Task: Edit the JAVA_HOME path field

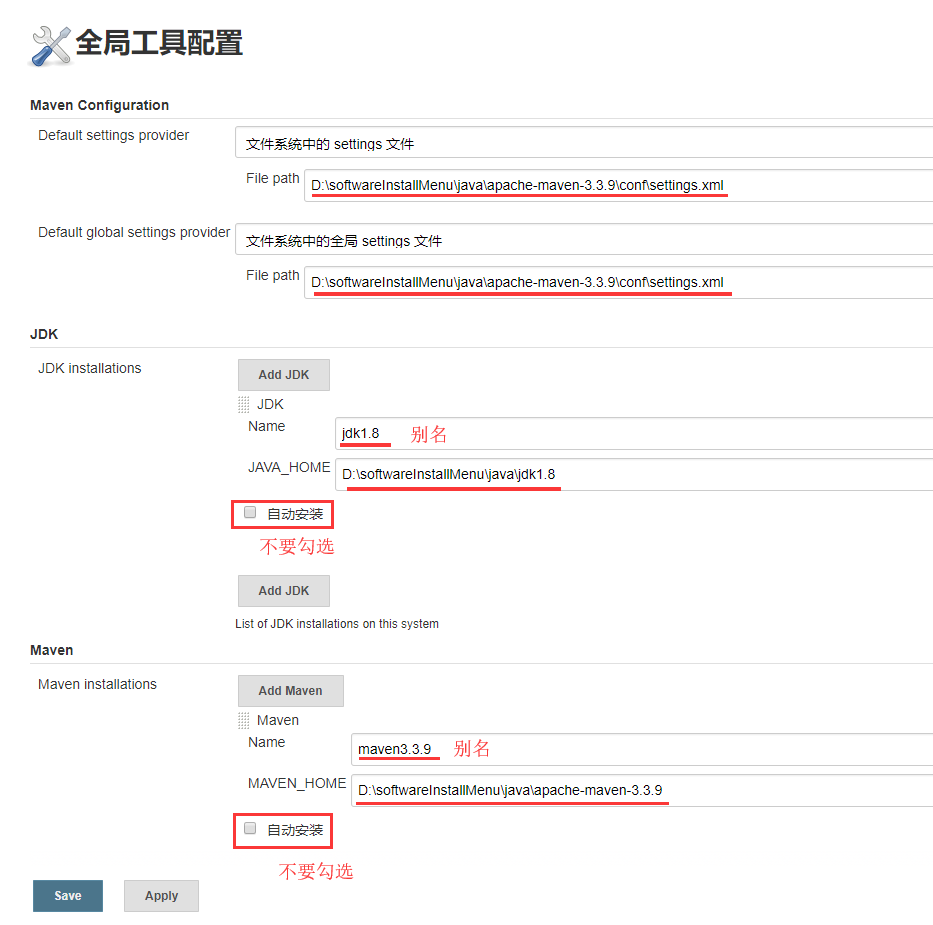Action: point(634,474)
